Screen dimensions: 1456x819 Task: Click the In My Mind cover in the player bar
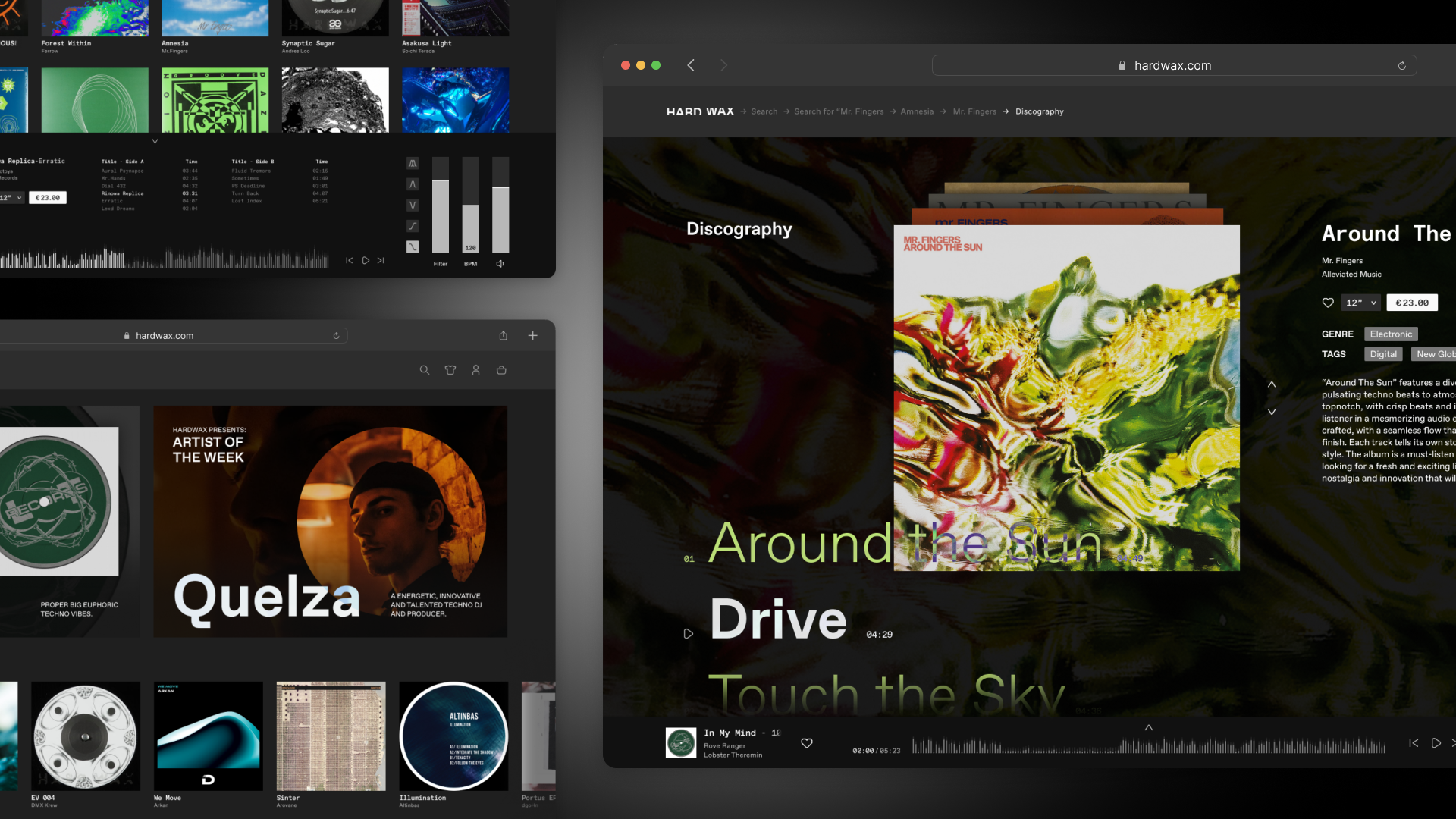(x=680, y=743)
